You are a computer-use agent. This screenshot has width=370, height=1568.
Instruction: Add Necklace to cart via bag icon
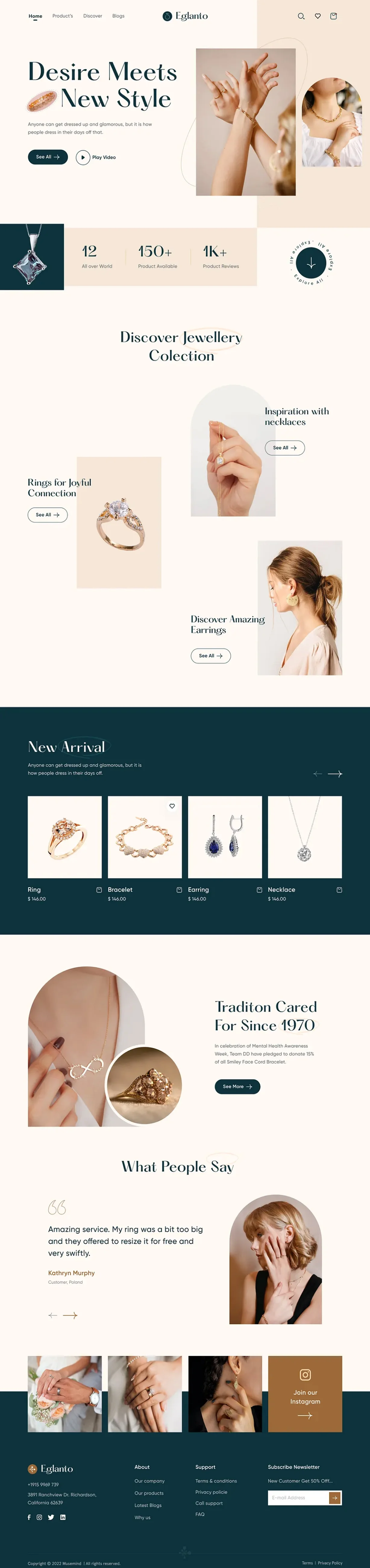coord(339,890)
